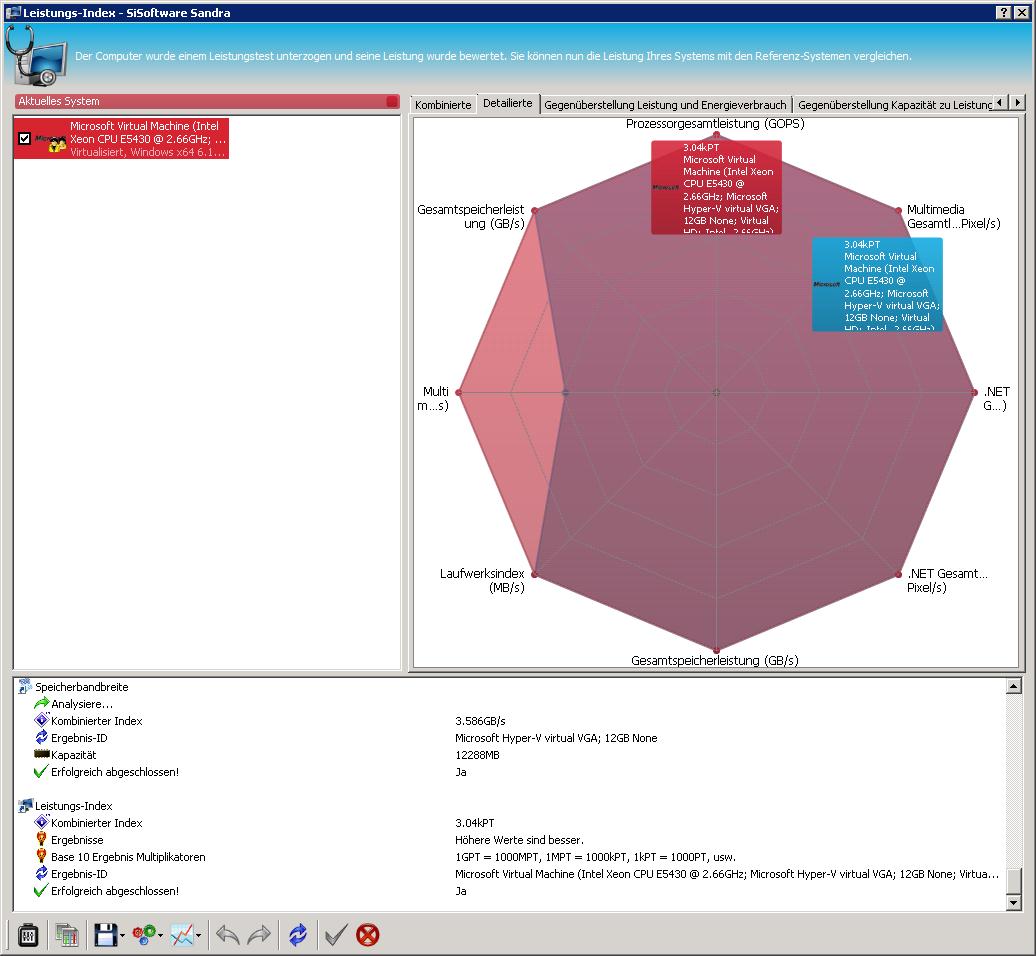The height and width of the screenshot is (956, 1036).
Task: Click the copy results toolbar icon
Action: (x=67, y=935)
